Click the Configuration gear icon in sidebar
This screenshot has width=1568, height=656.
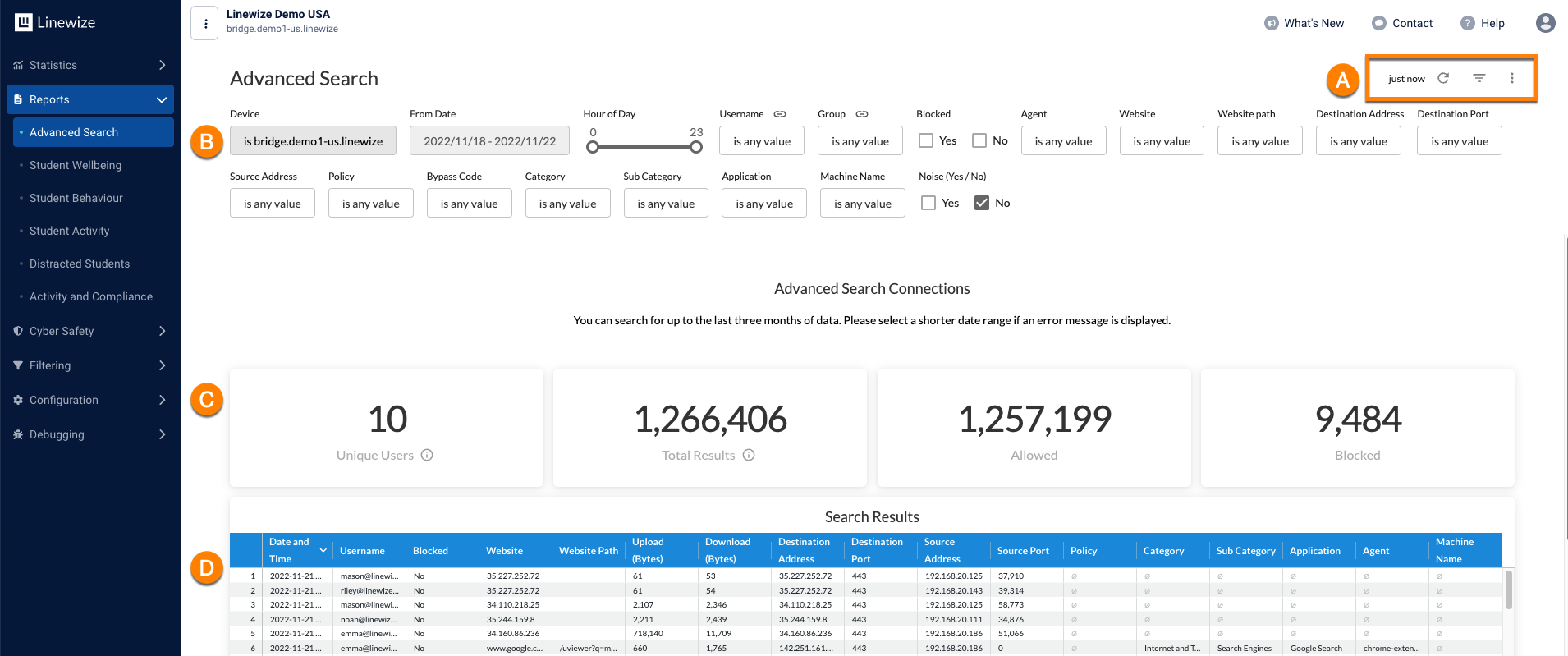[18, 400]
